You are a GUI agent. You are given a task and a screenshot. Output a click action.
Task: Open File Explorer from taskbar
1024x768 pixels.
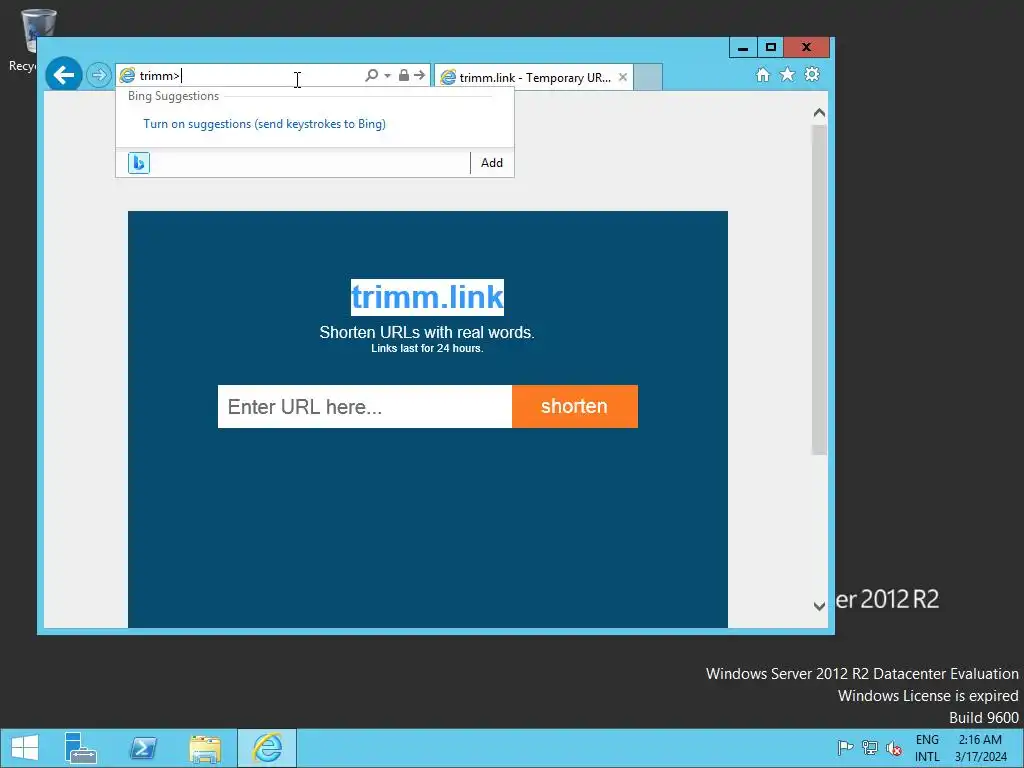[205, 748]
